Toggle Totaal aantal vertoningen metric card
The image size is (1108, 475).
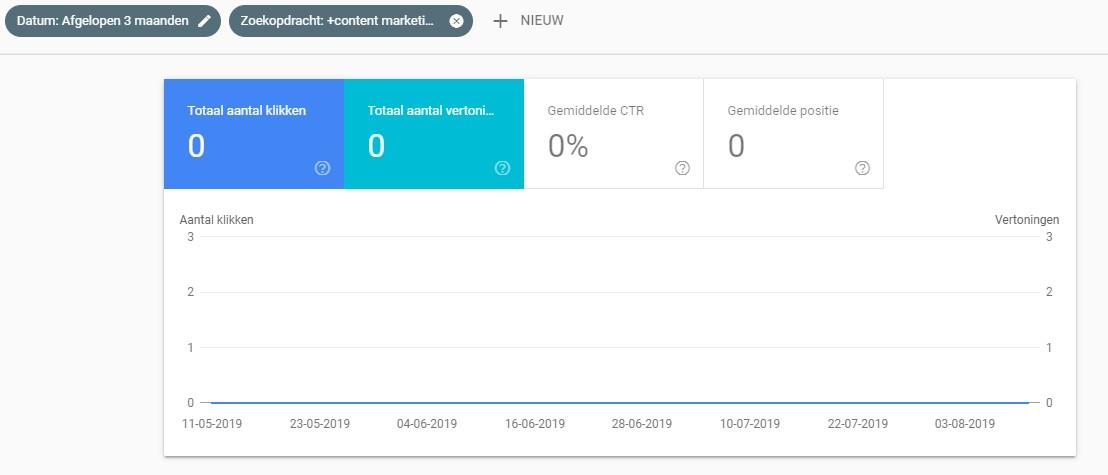tap(434, 134)
